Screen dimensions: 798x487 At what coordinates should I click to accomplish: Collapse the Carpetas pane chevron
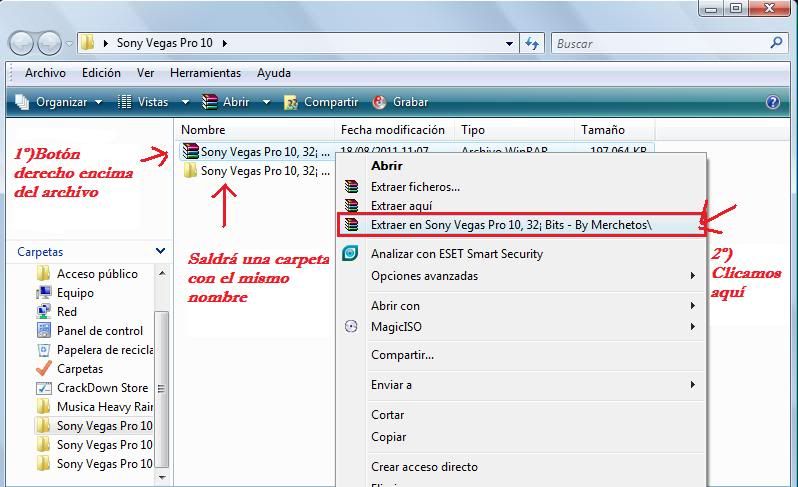[160, 251]
